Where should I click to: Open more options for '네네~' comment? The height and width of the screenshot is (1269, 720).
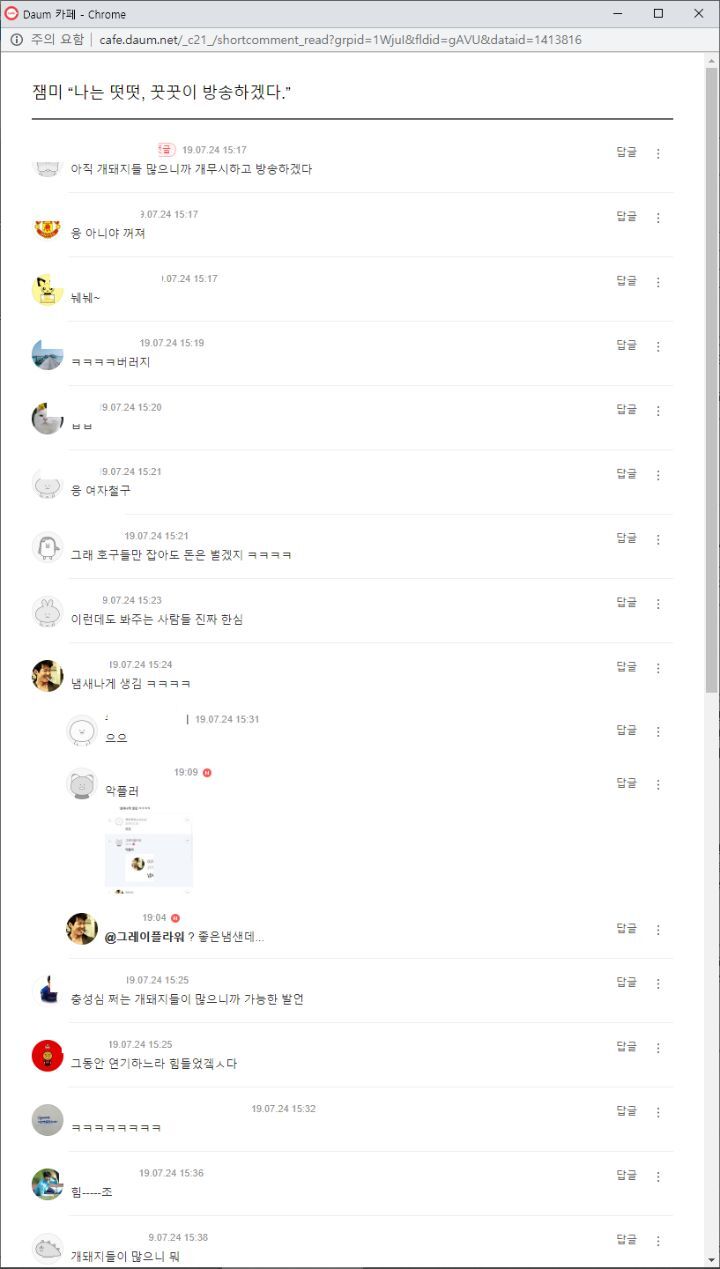[x=658, y=282]
